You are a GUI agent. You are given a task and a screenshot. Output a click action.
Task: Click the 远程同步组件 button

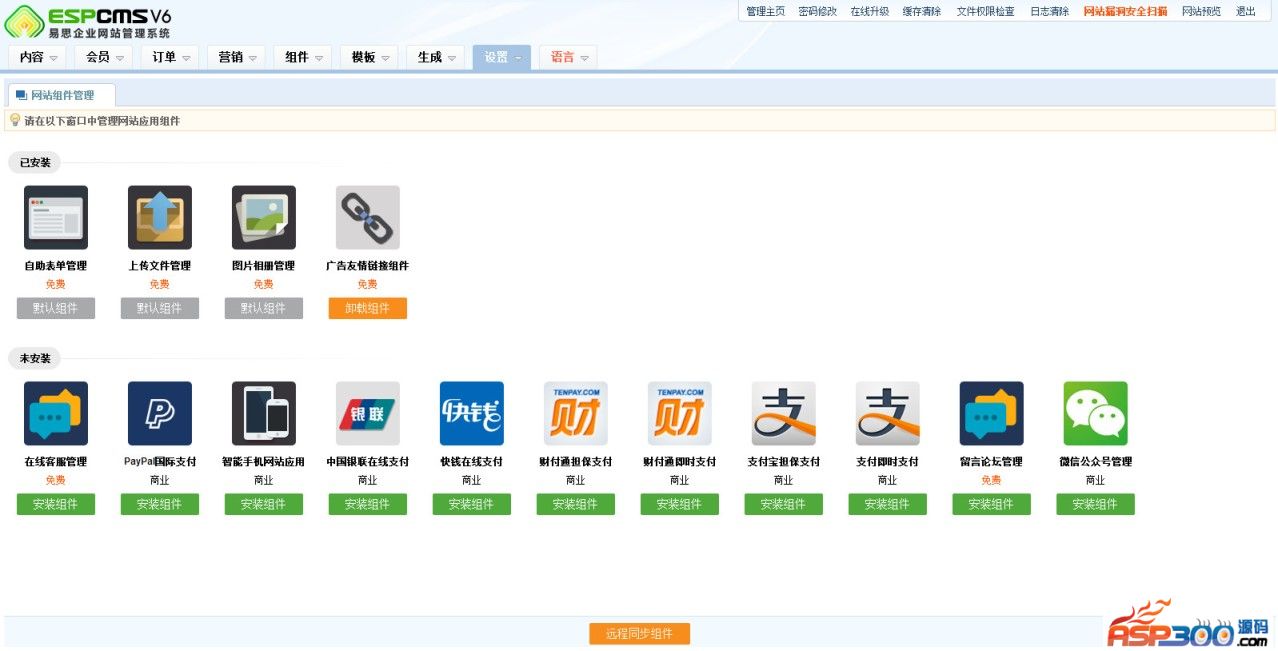(x=639, y=634)
